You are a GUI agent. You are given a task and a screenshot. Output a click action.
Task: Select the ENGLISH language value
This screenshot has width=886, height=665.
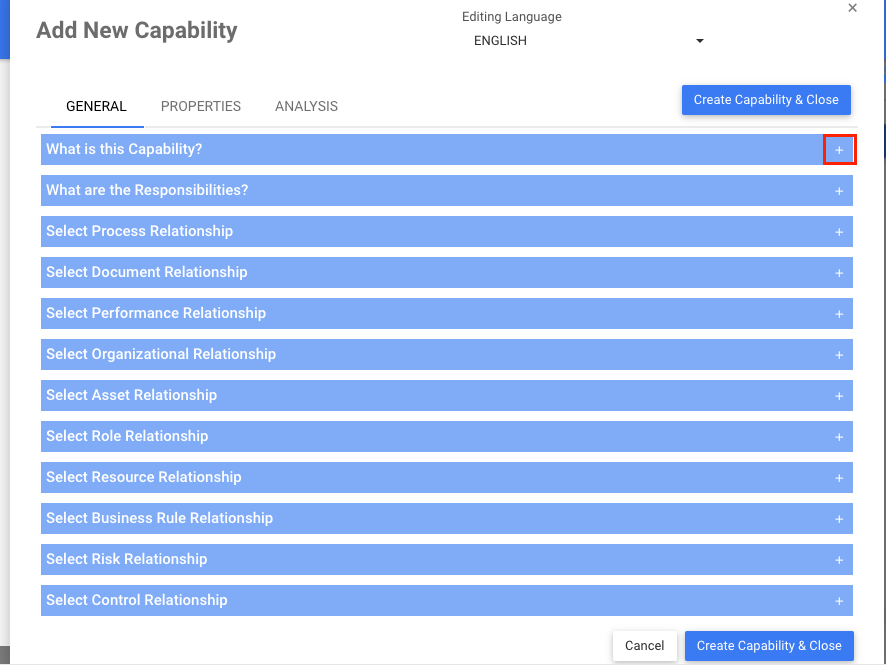pyautogui.click(x=501, y=41)
